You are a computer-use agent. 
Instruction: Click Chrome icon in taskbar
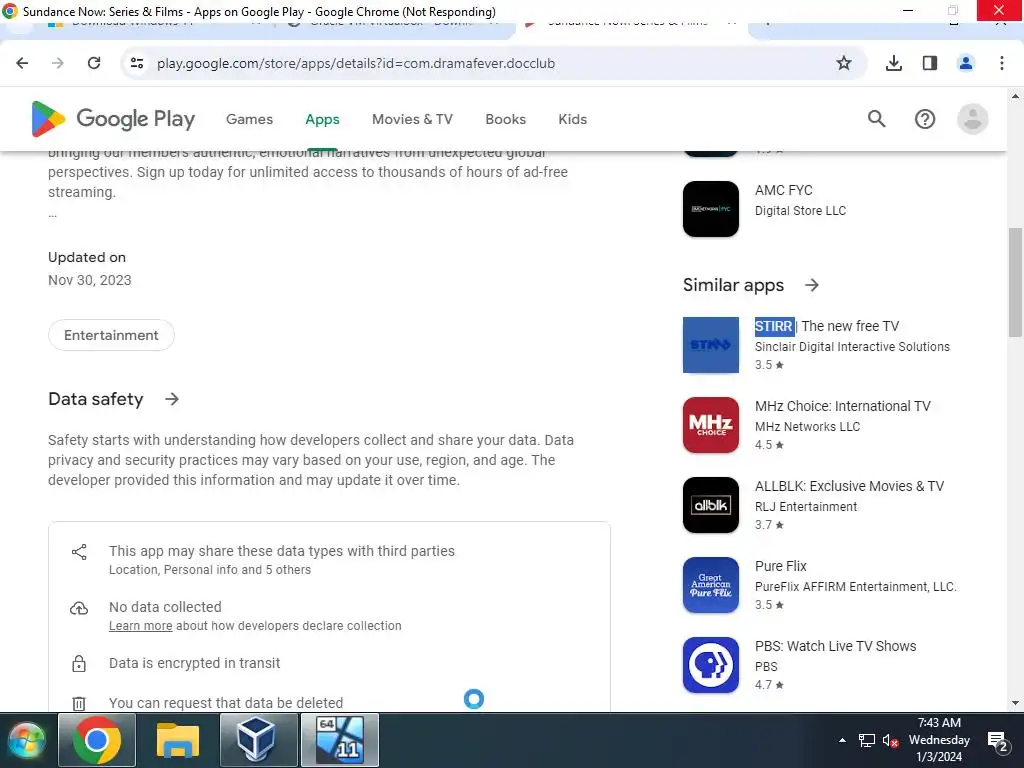pos(97,740)
